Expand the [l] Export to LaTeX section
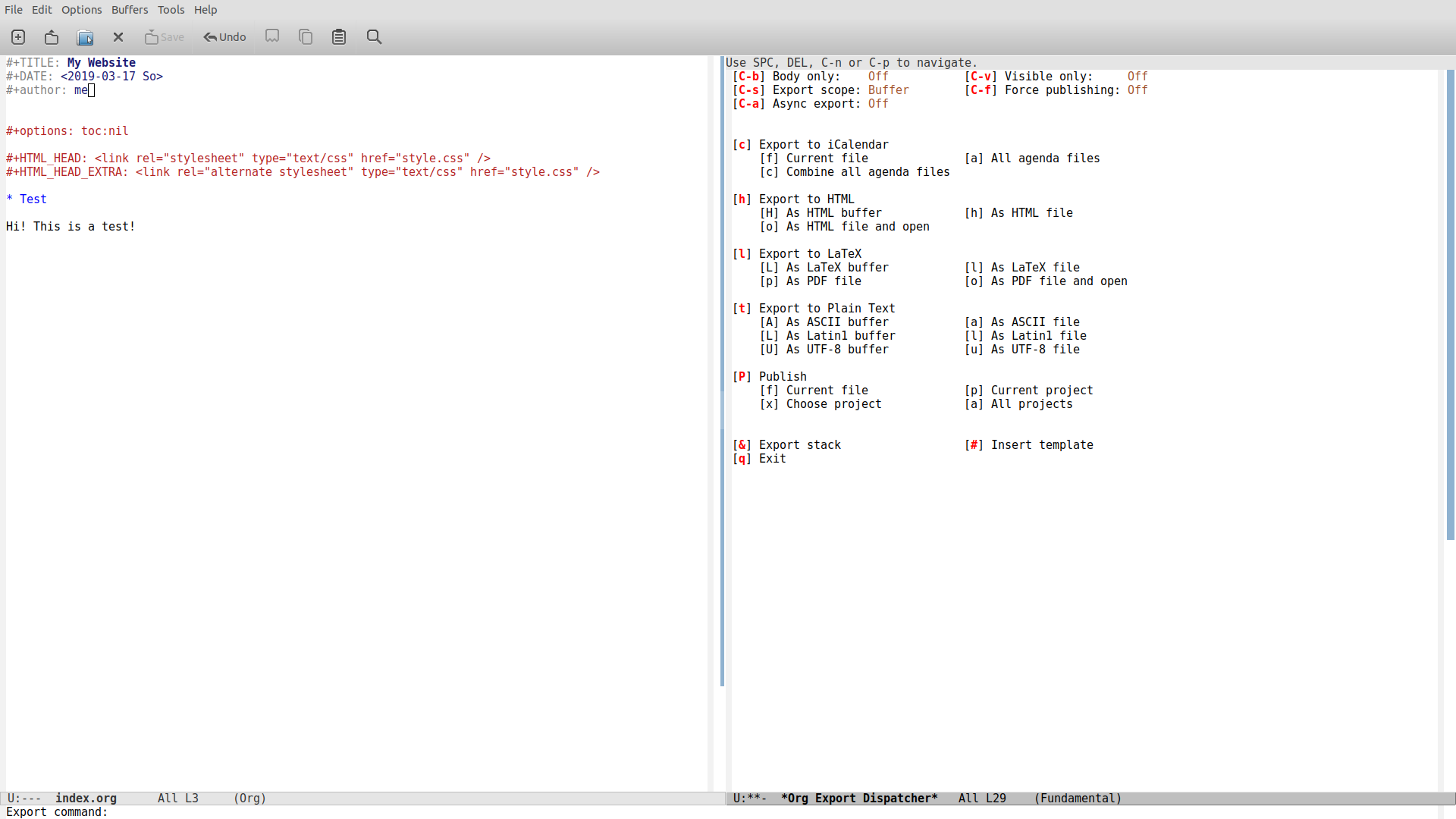Image resolution: width=1456 pixels, height=819 pixels. (809, 254)
